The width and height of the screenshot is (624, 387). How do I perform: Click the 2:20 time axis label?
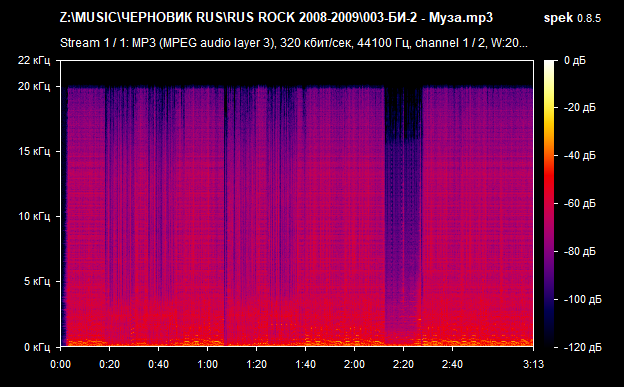(x=403, y=364)
